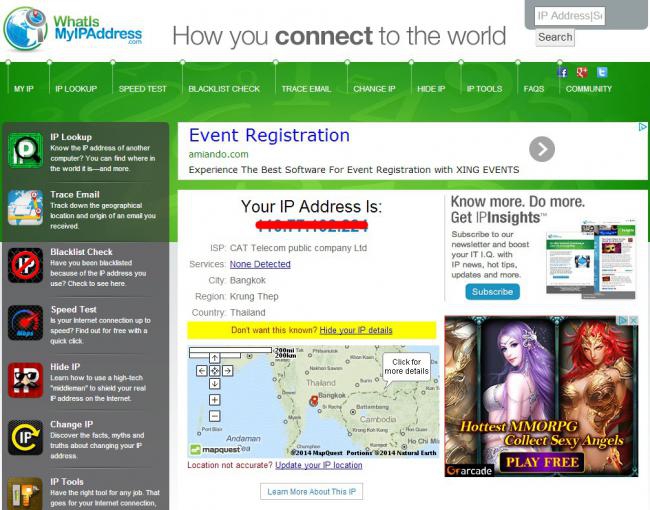Screen dimensions: 650x510
Task: Open the Event Registration ad headline
Action: (x=269, y=136)
